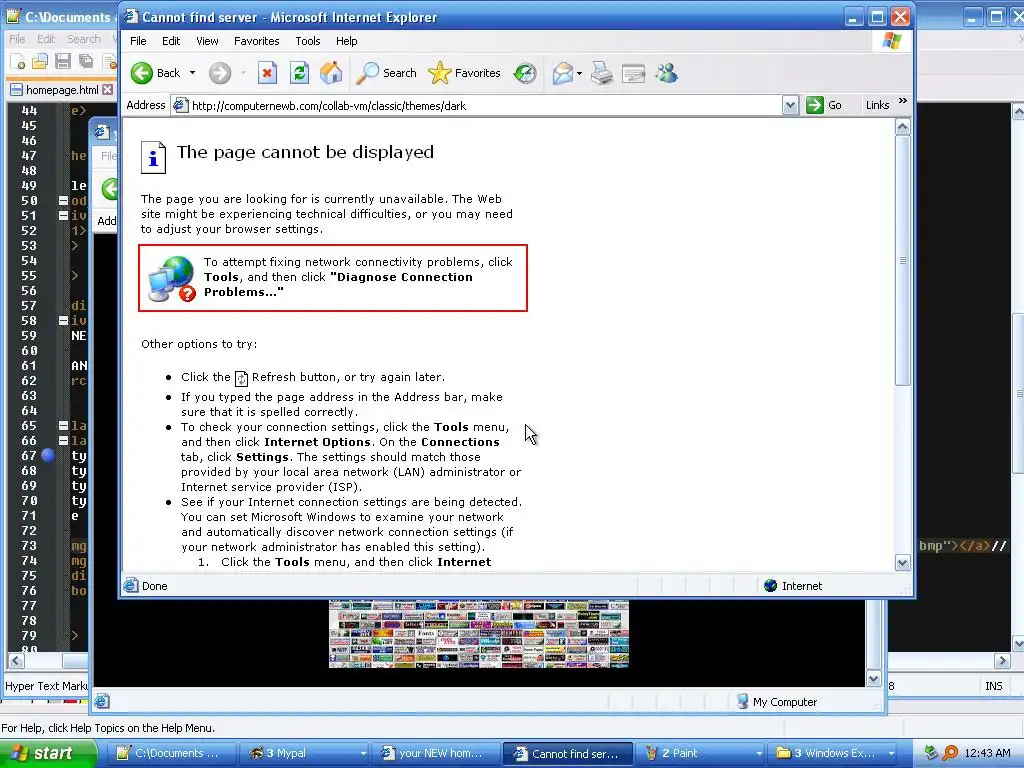Click the Done status icon in status bar
The width and height of the screenshot is (1024, 768).
(131, 586)
